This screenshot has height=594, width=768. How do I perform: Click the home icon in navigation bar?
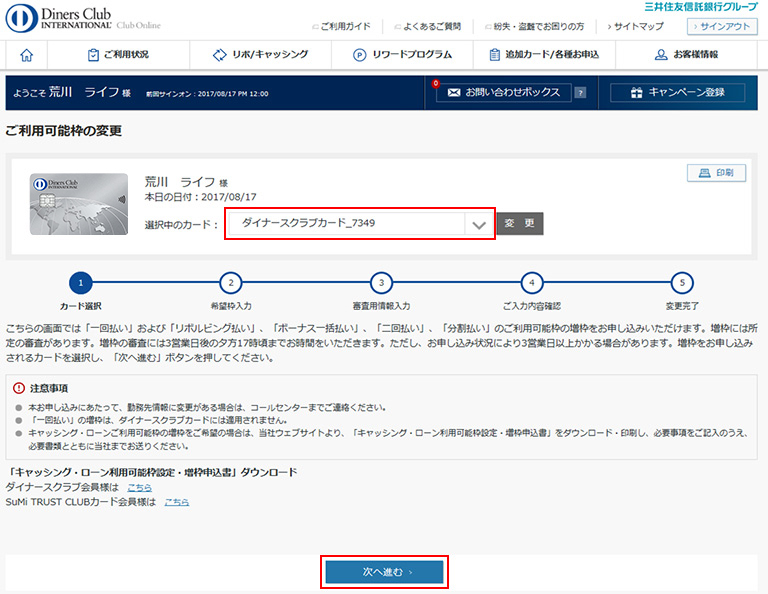(x=27, y=55)
